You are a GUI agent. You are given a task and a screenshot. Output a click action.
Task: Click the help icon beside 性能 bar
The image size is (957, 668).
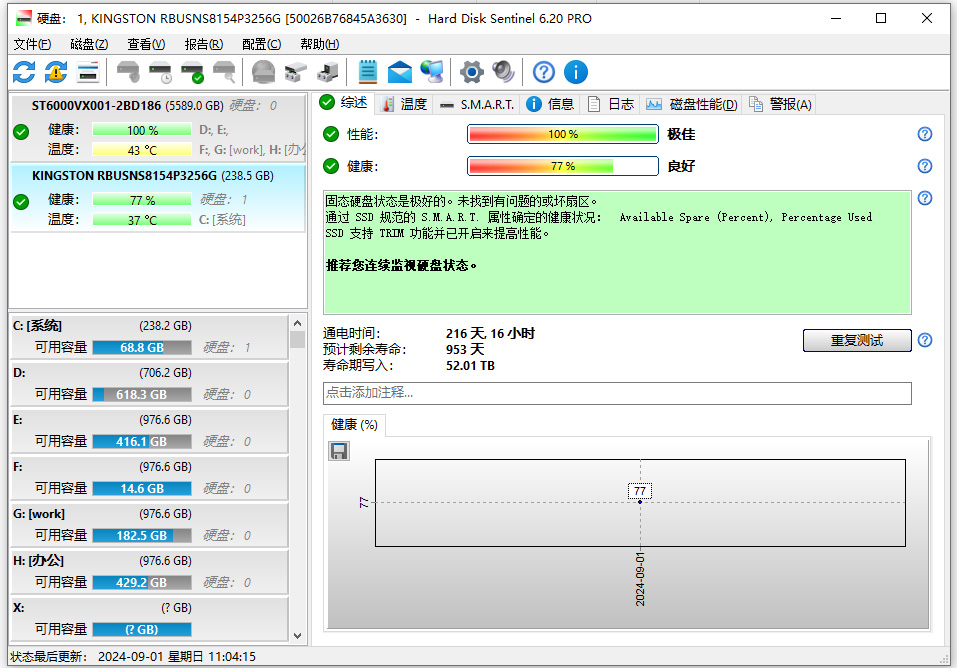click(925, 134)
